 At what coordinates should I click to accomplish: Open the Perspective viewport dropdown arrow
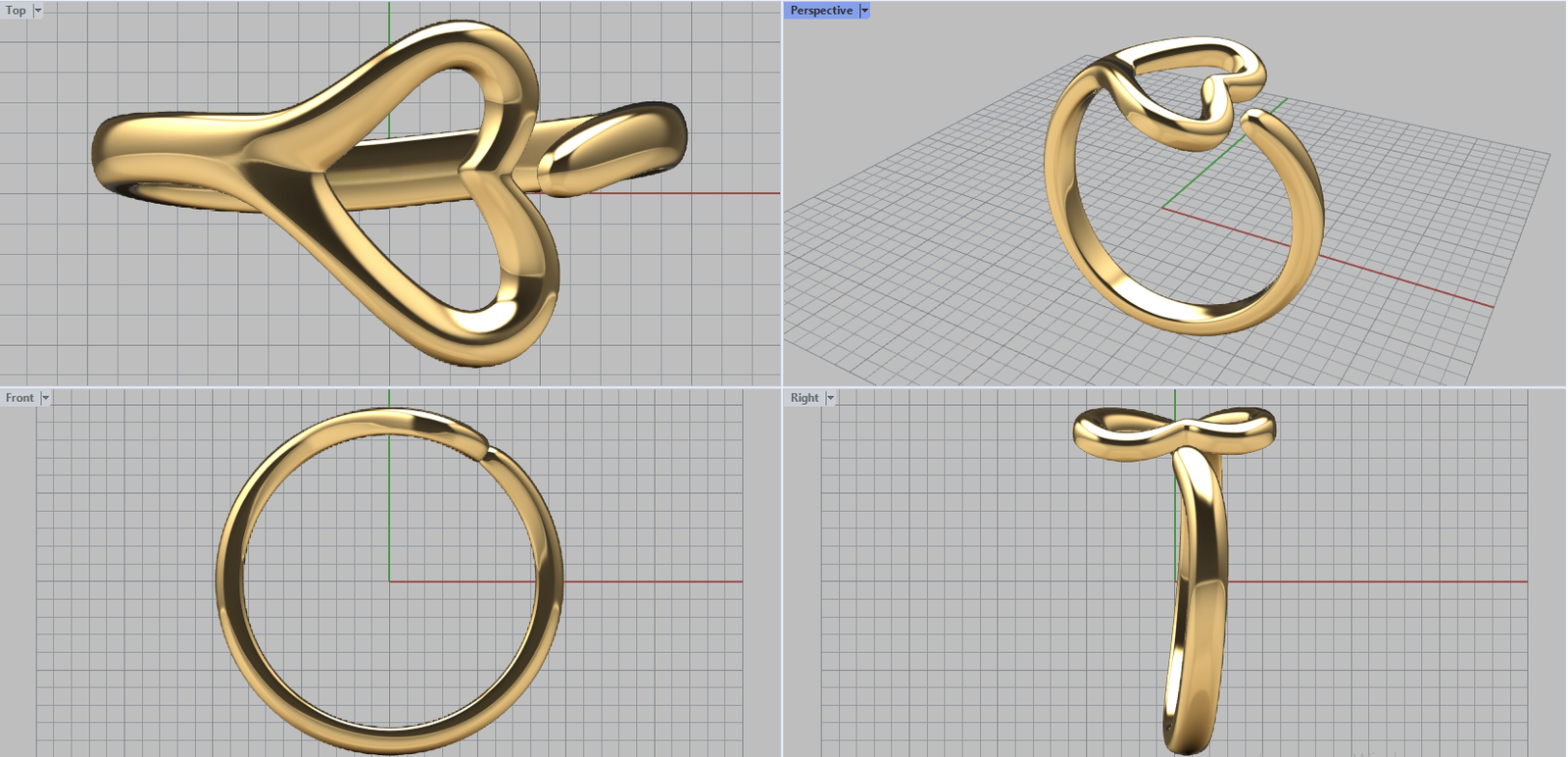[864, 11]
